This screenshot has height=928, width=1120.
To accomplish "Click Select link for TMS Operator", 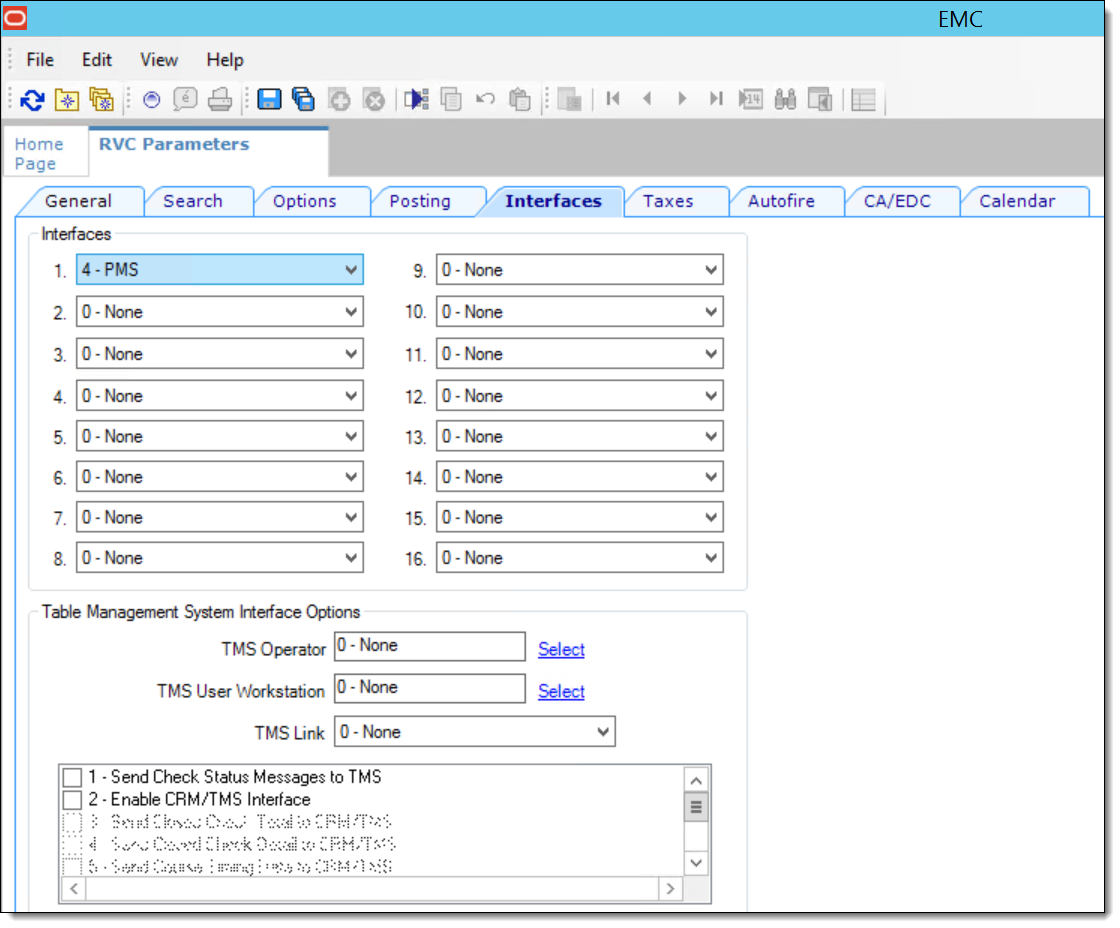I will tap(561, 649).
